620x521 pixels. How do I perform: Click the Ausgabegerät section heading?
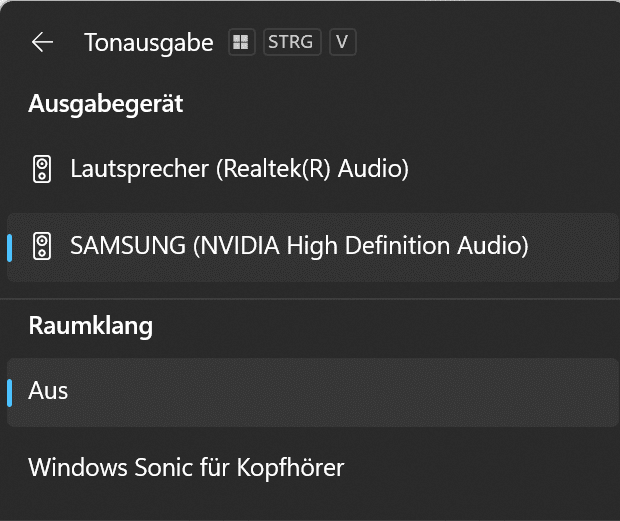pyautogui.click(x=106, y=104)
